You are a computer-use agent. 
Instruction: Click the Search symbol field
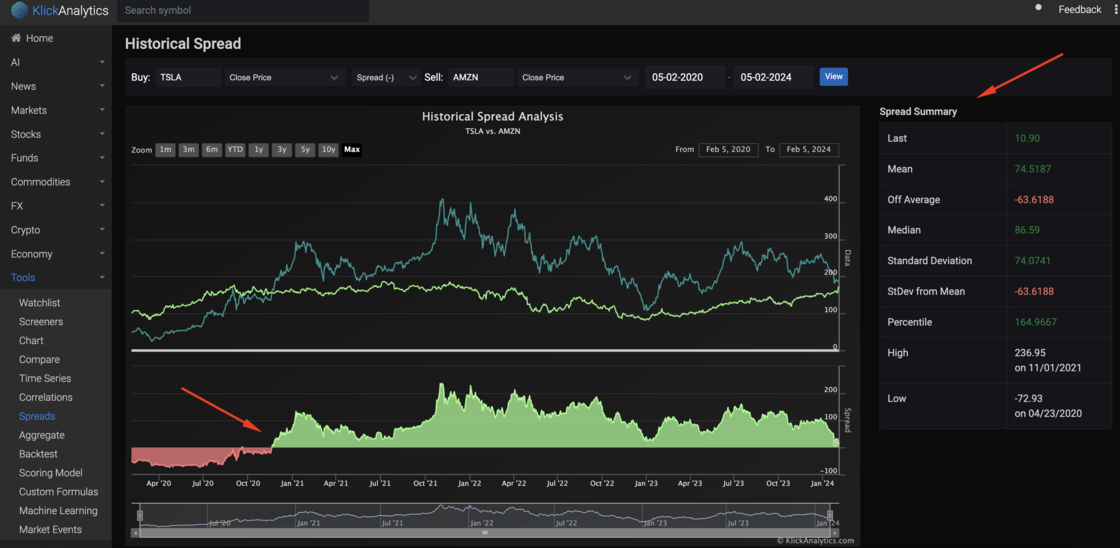click(243, 11)
